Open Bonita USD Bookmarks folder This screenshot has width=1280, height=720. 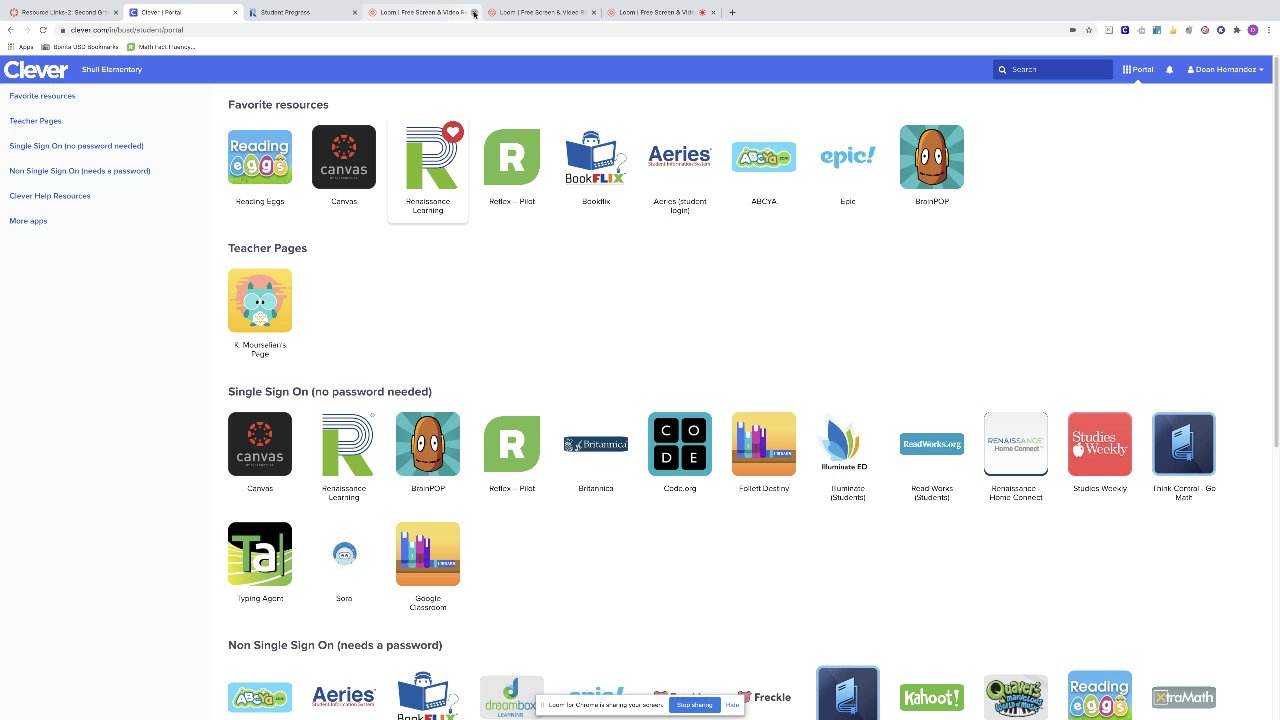click(80, 47)
